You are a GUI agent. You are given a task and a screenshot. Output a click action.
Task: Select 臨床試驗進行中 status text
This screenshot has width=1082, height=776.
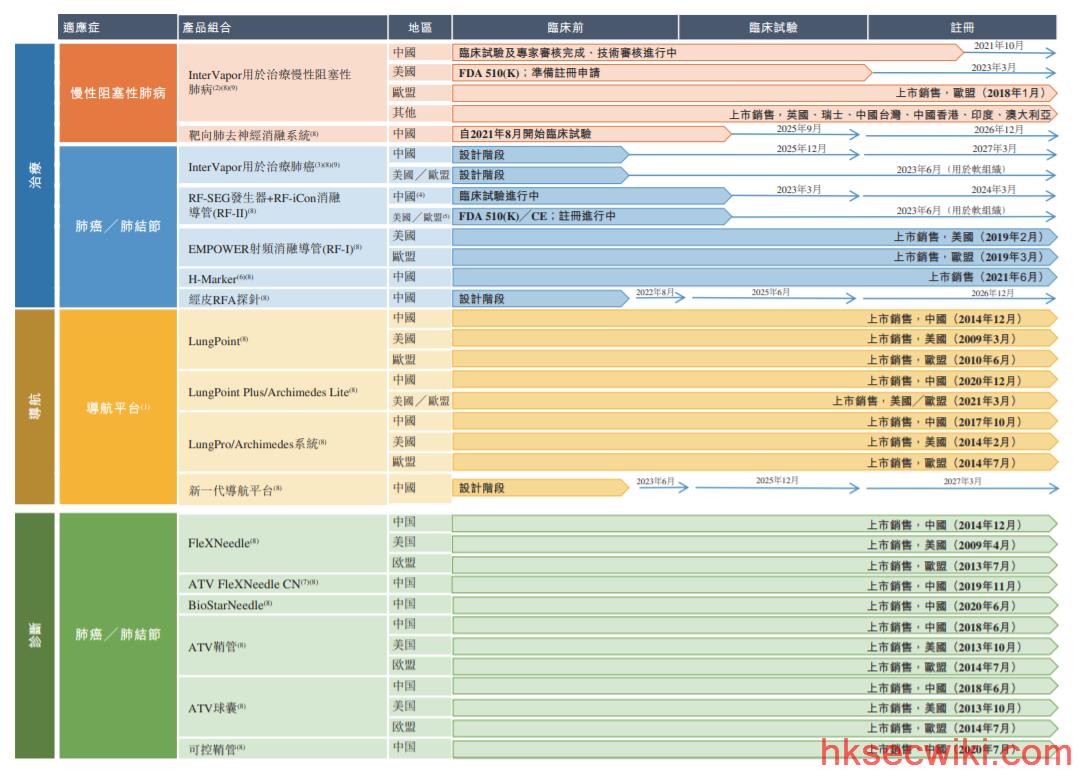pos(499,196)
